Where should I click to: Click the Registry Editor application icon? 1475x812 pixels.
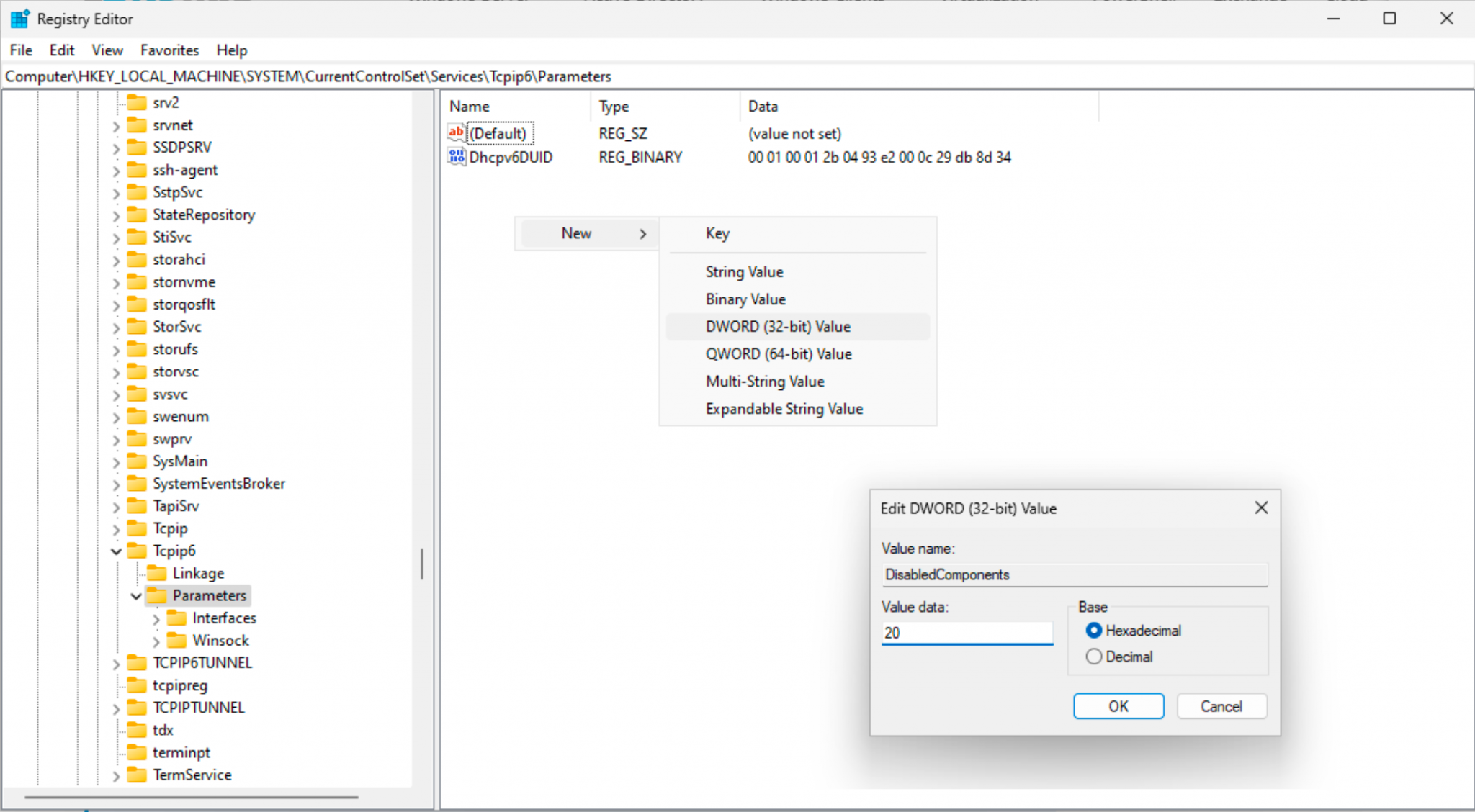click(x=19, y=19)
